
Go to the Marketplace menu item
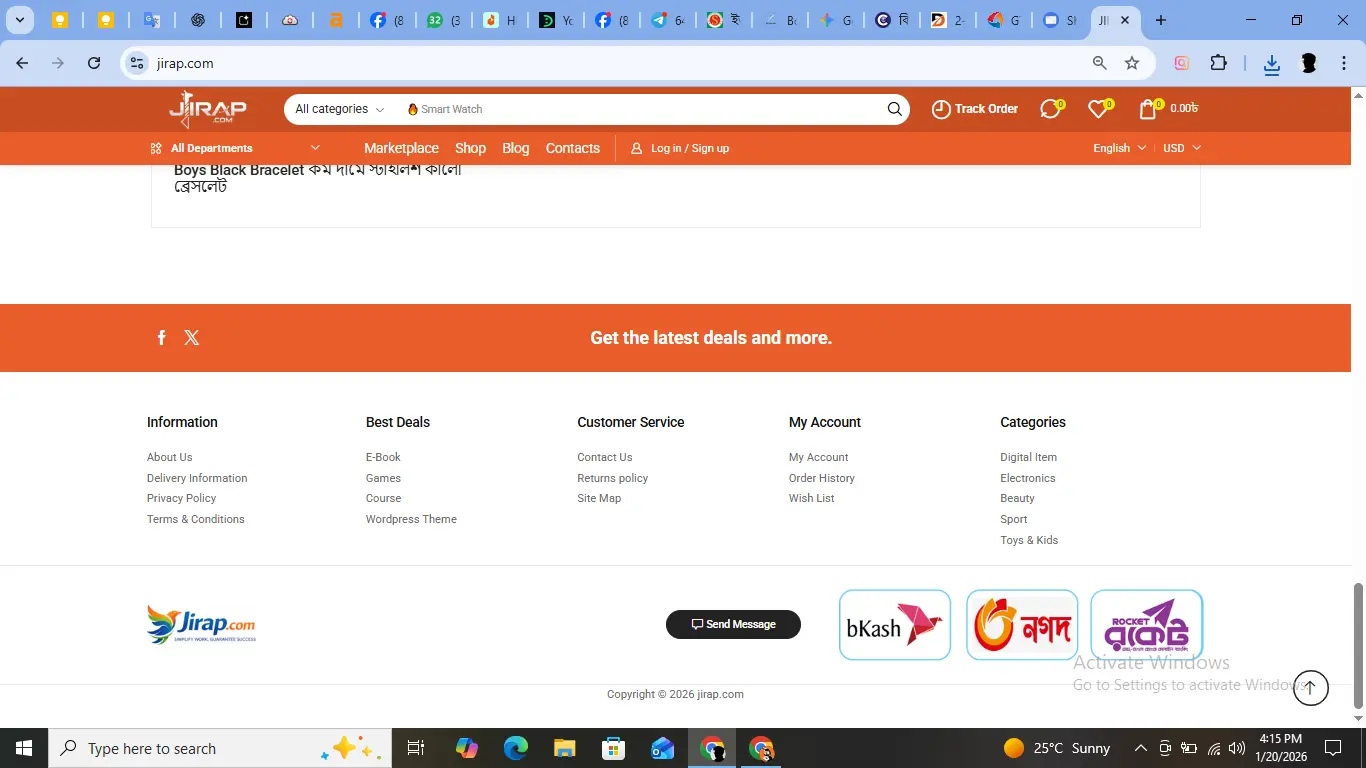click(x=401, y=148)
